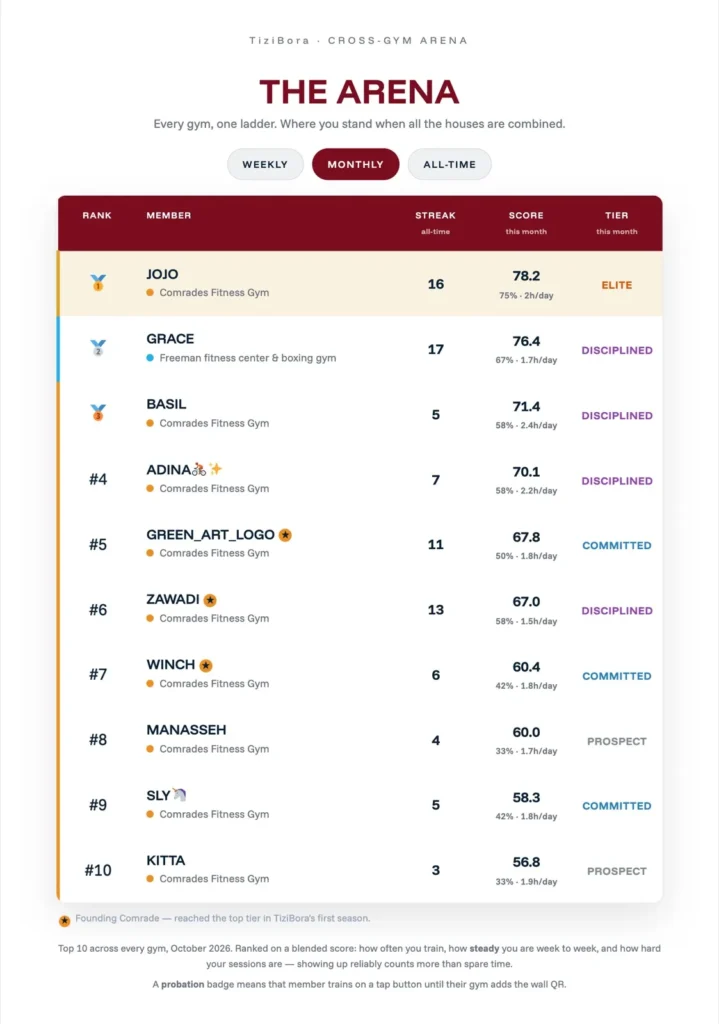Click the TIER this month column header
This screenshot has width=719, height=1024.
click(x=616, y=222)
